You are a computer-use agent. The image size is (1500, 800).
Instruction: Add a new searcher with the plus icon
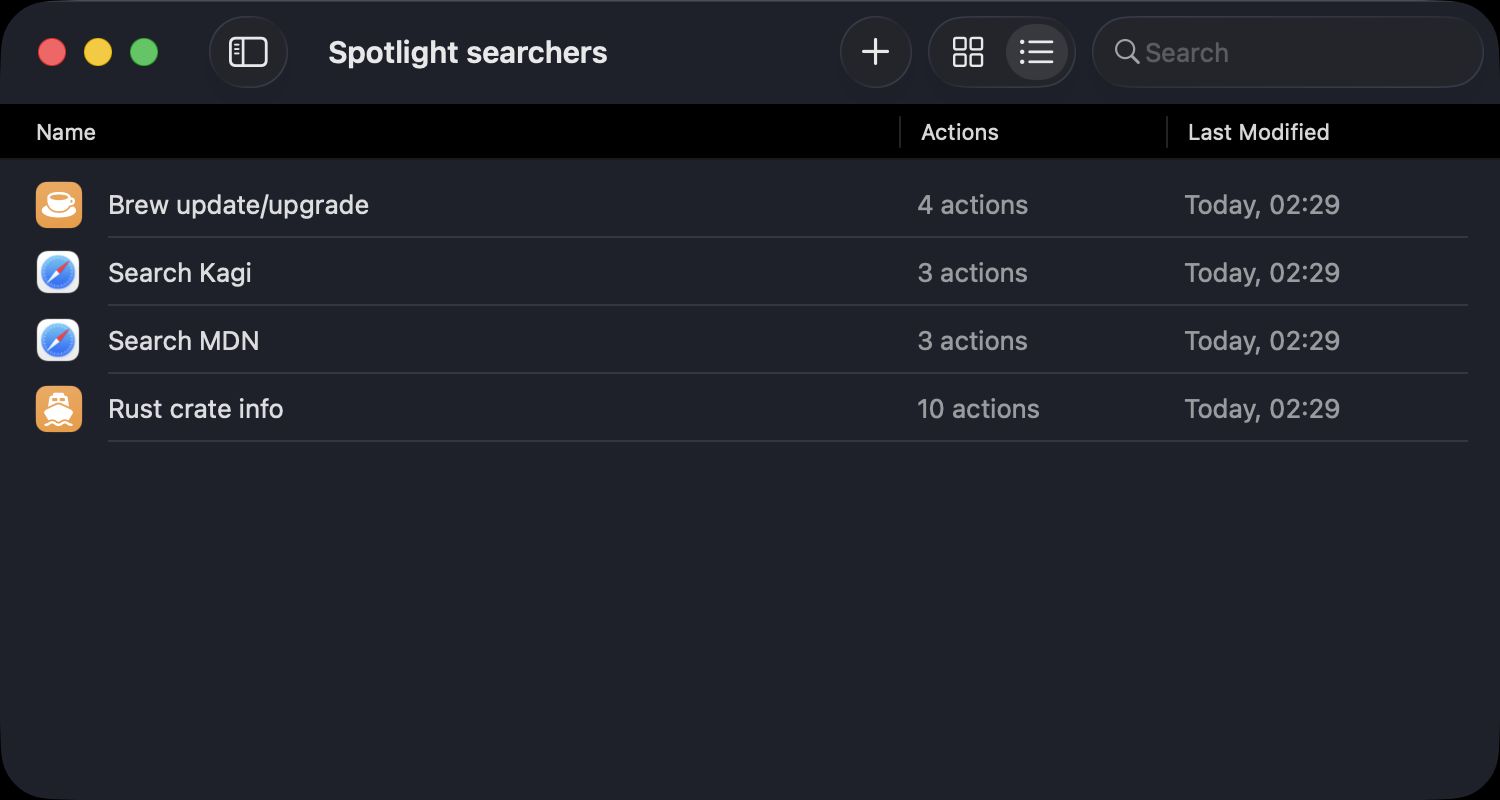875,52
